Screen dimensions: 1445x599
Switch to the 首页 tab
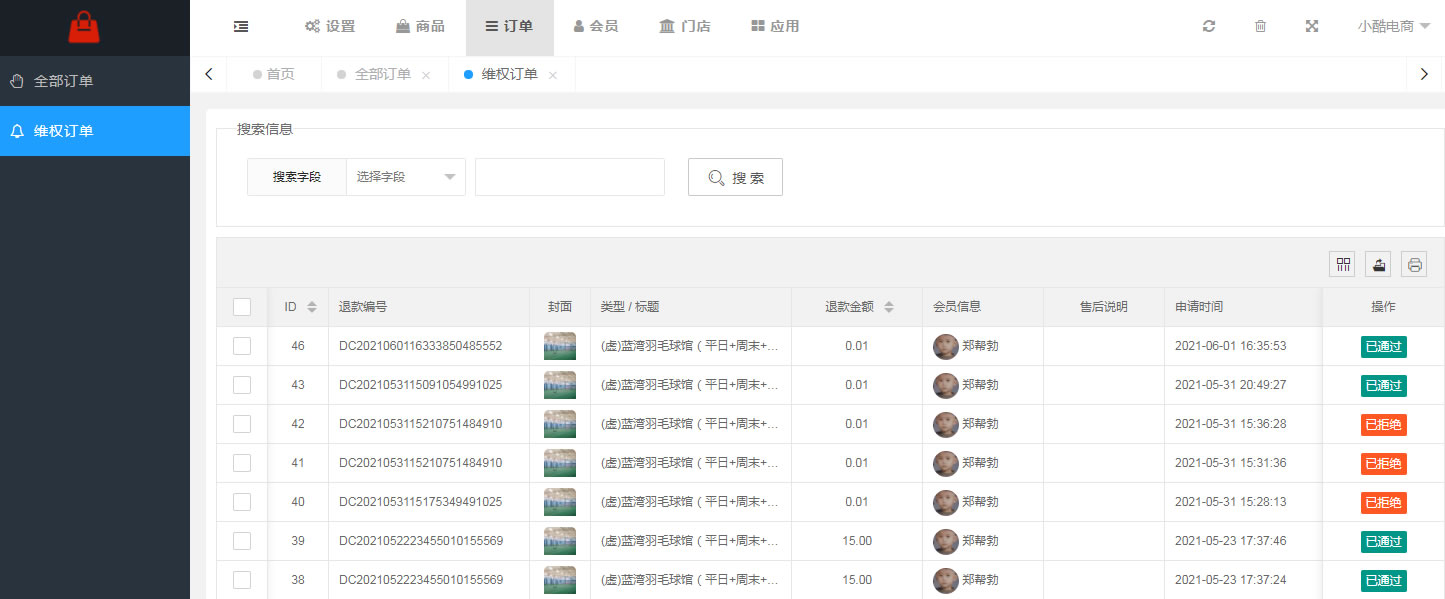pos(274,74)
